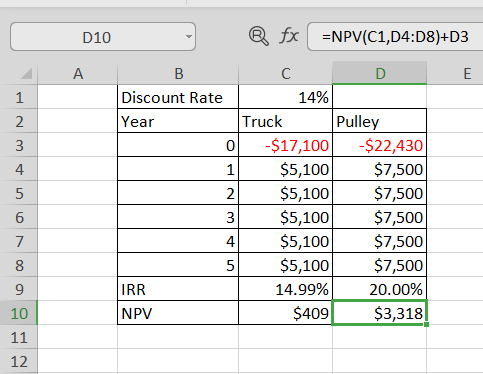Select Pulley $7,500 in Year 4 row
This screenshot has width=483, height=374.
[x=380, y=241]
